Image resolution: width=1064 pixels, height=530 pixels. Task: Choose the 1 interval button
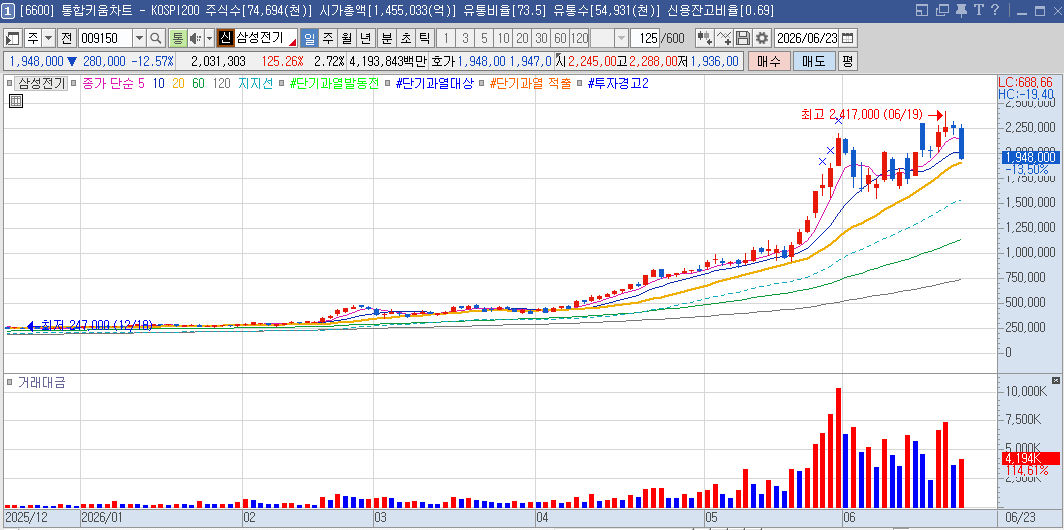pyautogui.click(x=446, y=38)
